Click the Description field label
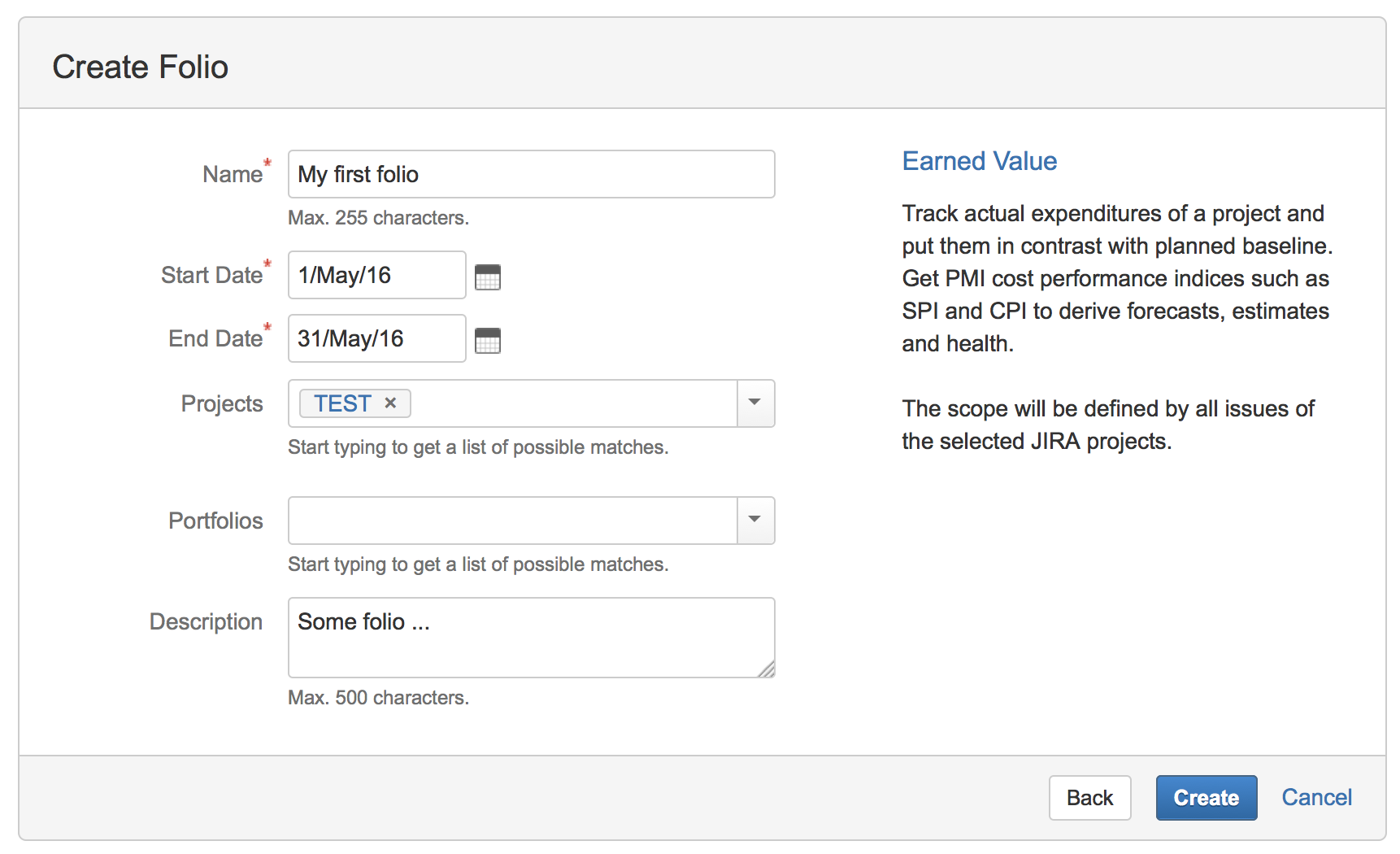Viewport: 1400px width, 854px height. coord(206,621)
